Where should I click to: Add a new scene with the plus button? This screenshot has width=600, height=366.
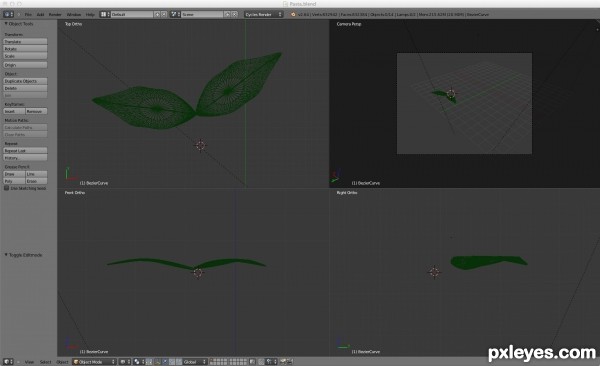click(x=227, y=14)
